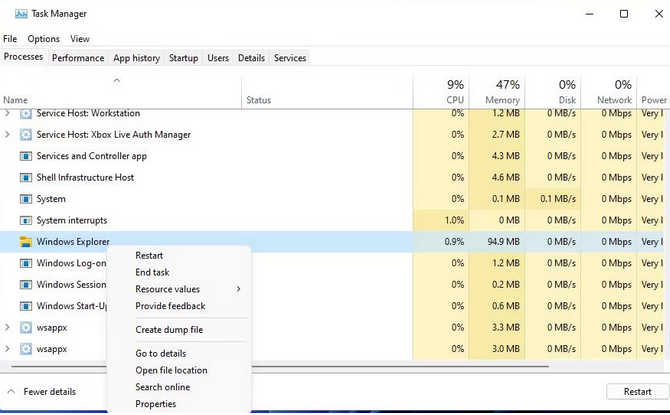Click System interrupts CPU value 1.0%
Image resolution: width=670 pixels, height=415 pixels.
[x=454, y=221]
